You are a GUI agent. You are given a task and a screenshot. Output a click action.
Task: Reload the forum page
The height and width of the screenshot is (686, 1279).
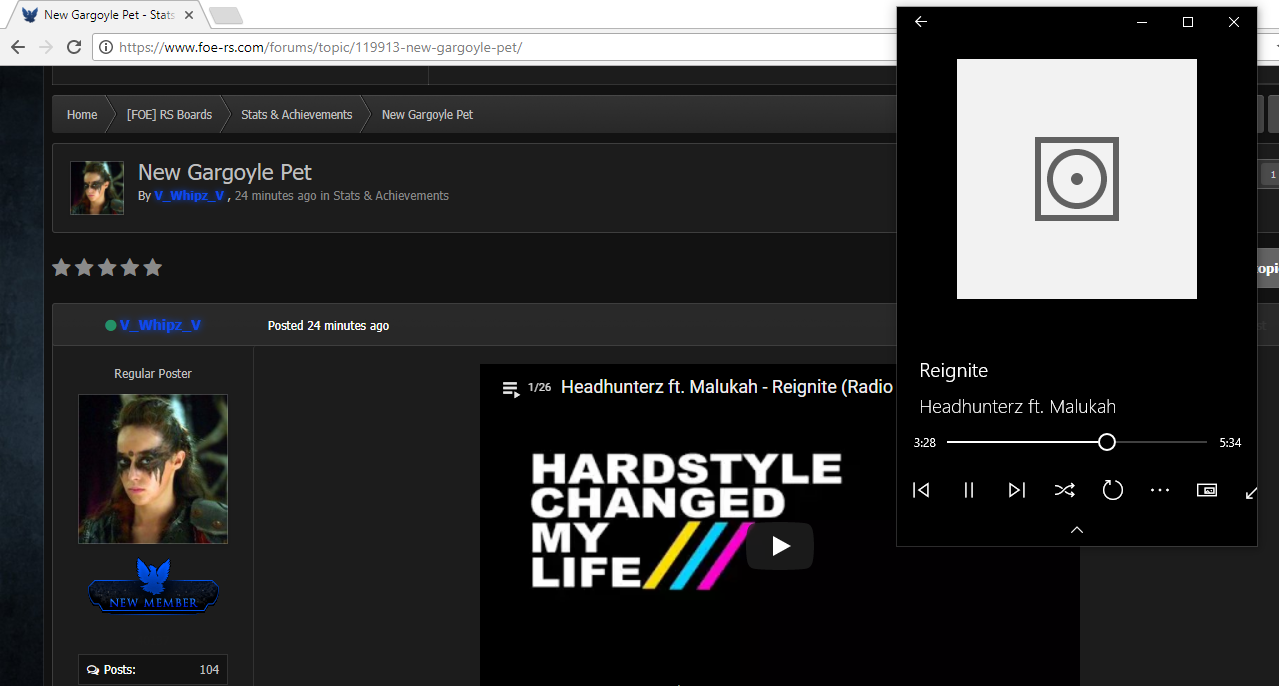74,47
